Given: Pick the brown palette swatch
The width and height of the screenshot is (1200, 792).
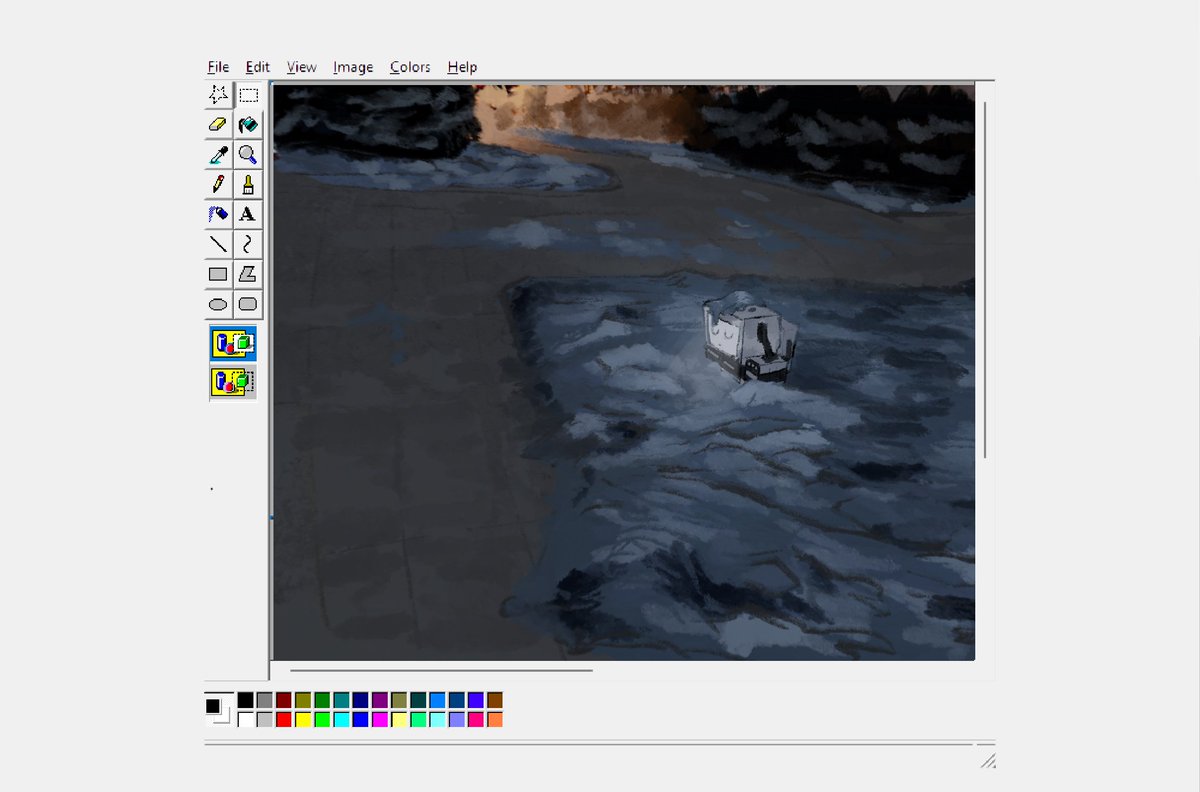Looking at the screenshot, I should (495, 700).
